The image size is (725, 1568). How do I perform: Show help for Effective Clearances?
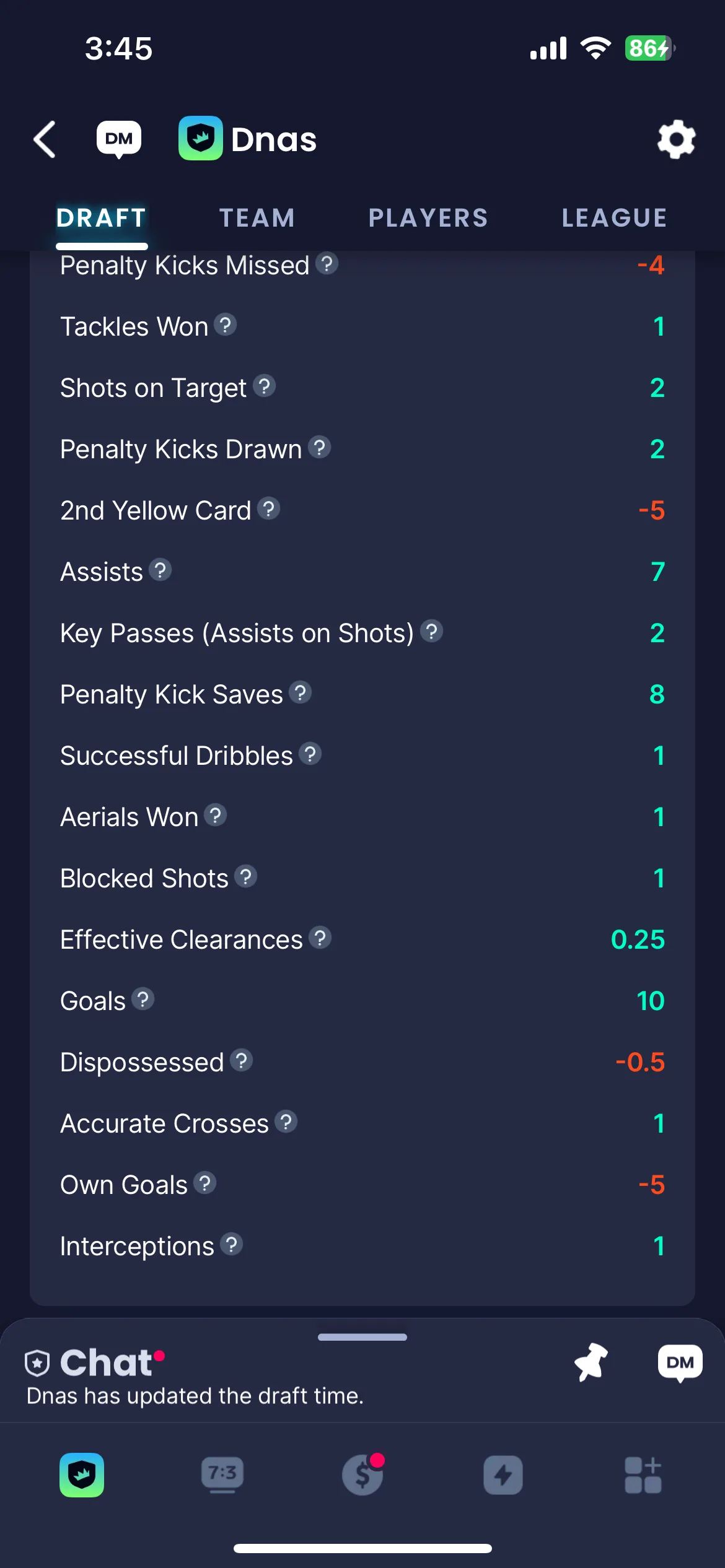pos(320,938)
